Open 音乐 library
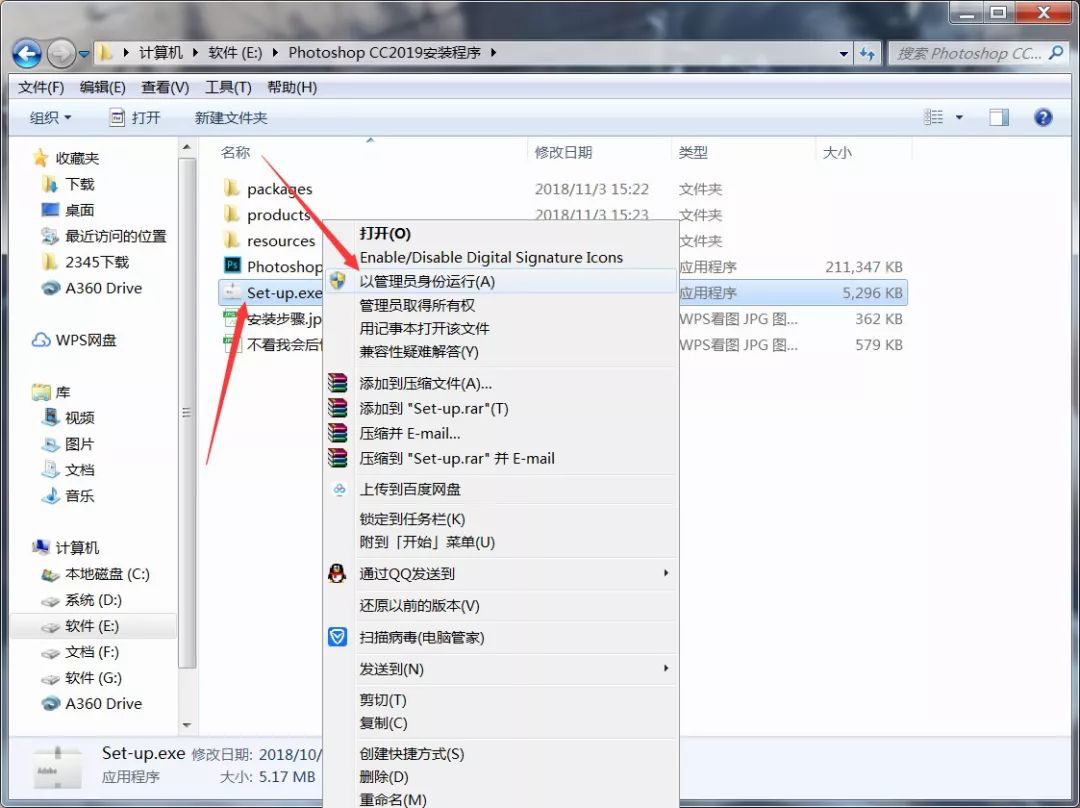The width and height of the screenshot is (1080, 808). [x=68, y=496]
